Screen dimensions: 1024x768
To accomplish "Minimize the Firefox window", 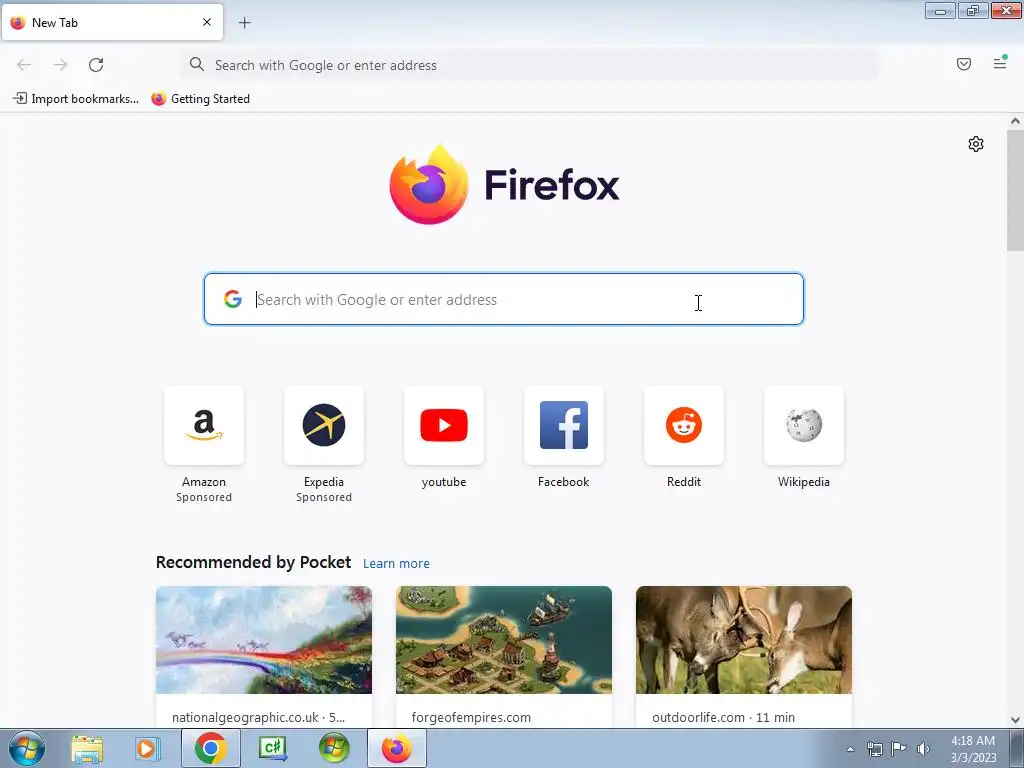I will click(940, 10).
